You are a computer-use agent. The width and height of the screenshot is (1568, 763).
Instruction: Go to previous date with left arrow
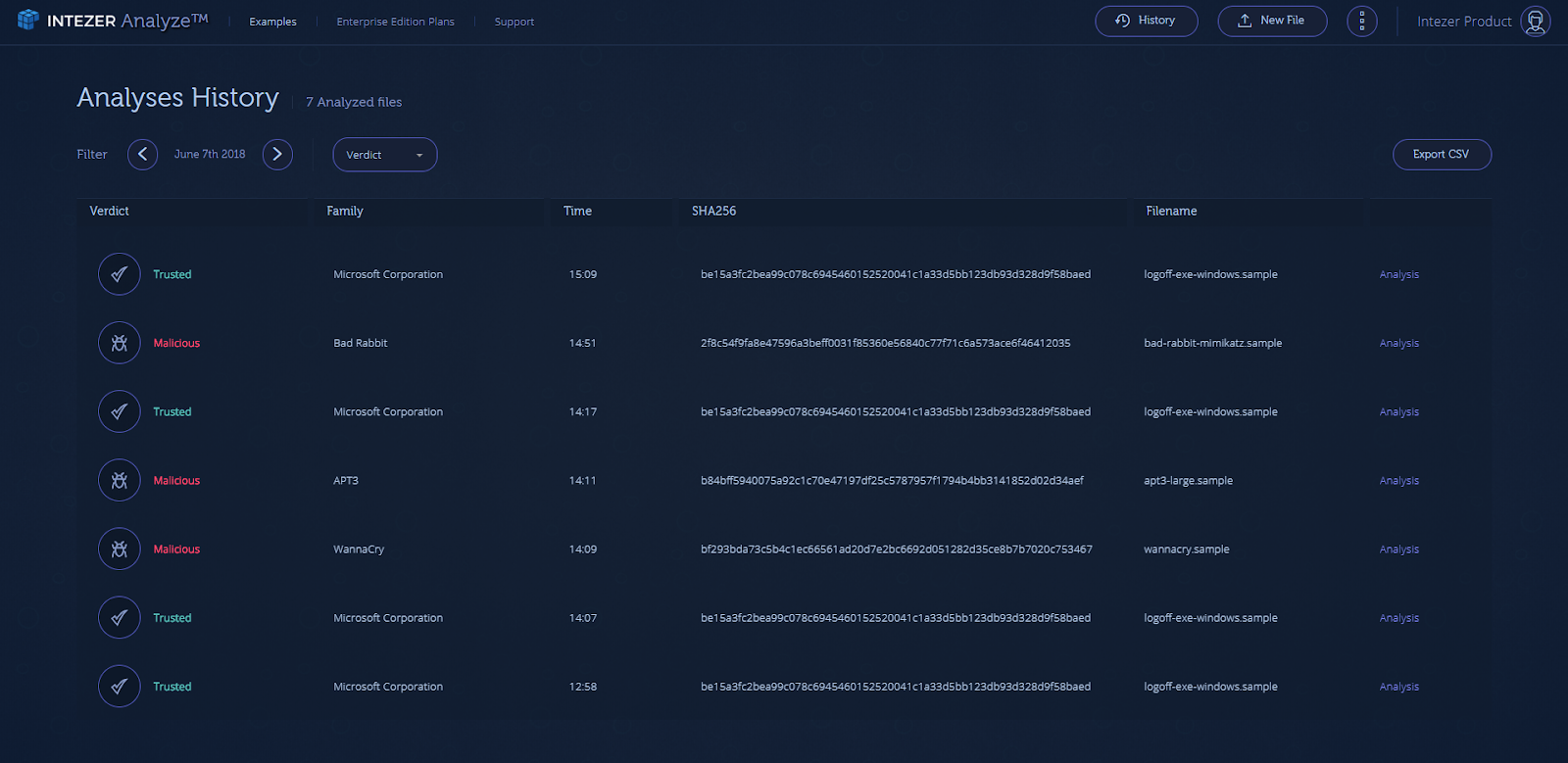142,154
